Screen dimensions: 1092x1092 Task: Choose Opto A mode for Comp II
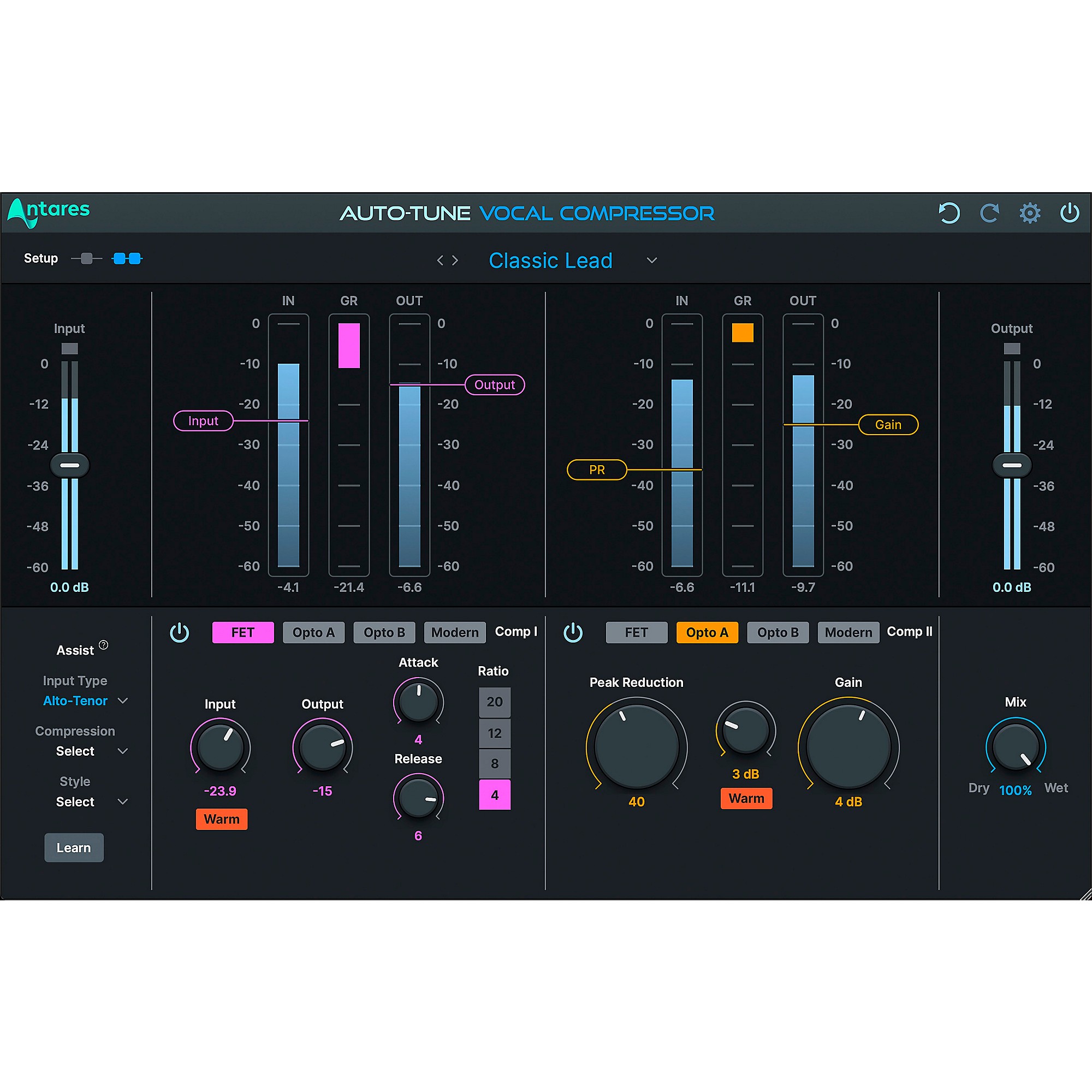(x=707, y=632)
